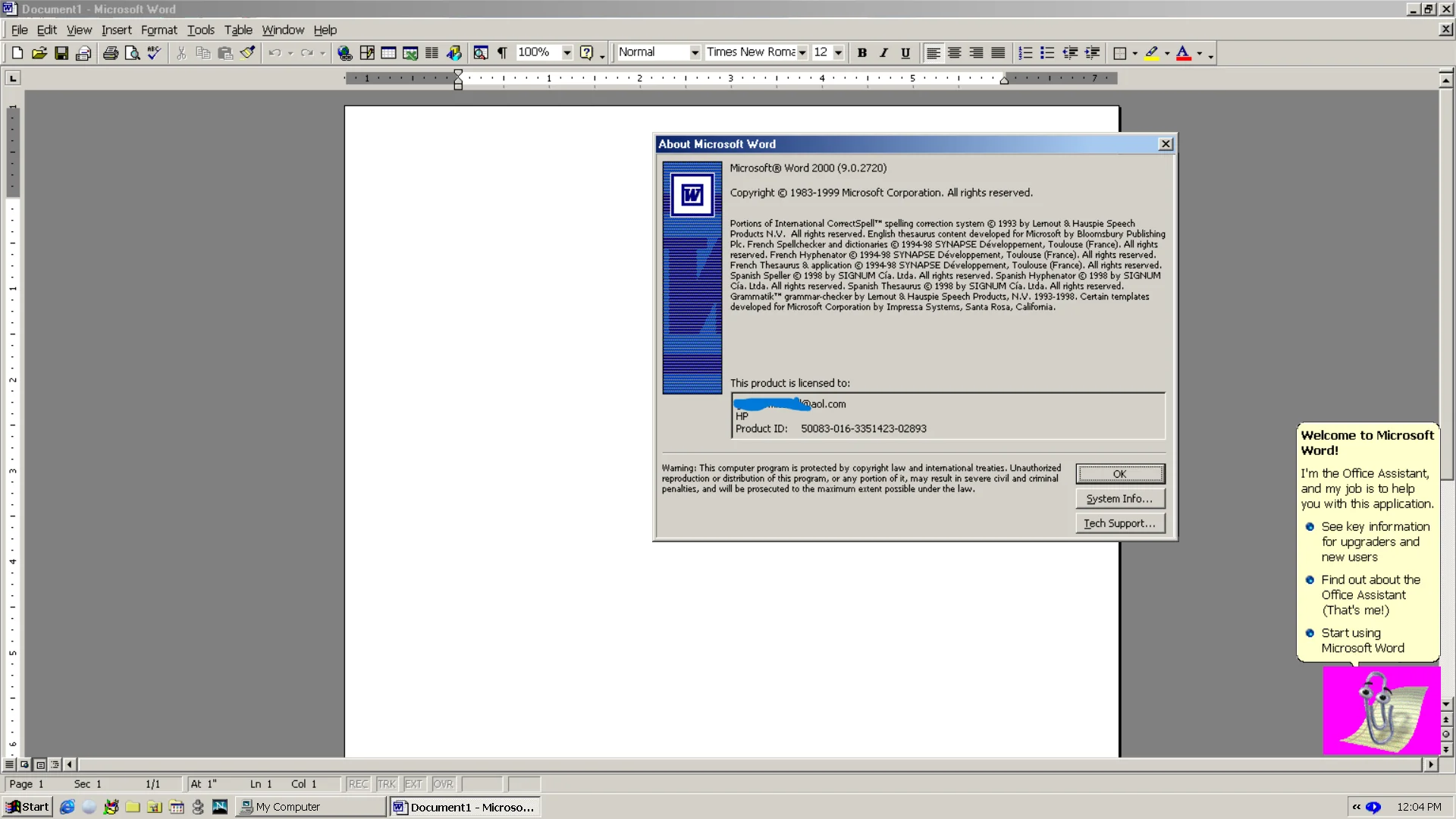This screenshot has width=1456, height=819.
Task: Click the Document1 taskbar button
Action: tap(466, 807)
